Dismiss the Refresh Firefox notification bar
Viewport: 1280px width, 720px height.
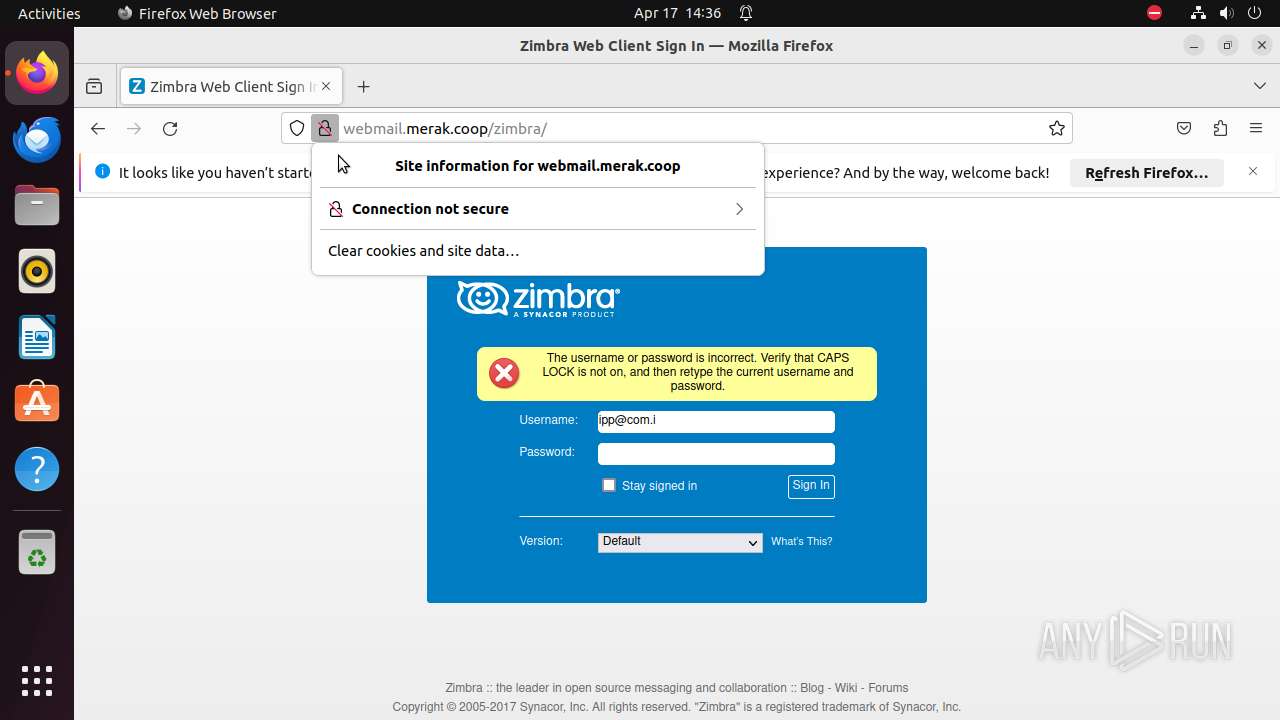(x=1253, y=172)
